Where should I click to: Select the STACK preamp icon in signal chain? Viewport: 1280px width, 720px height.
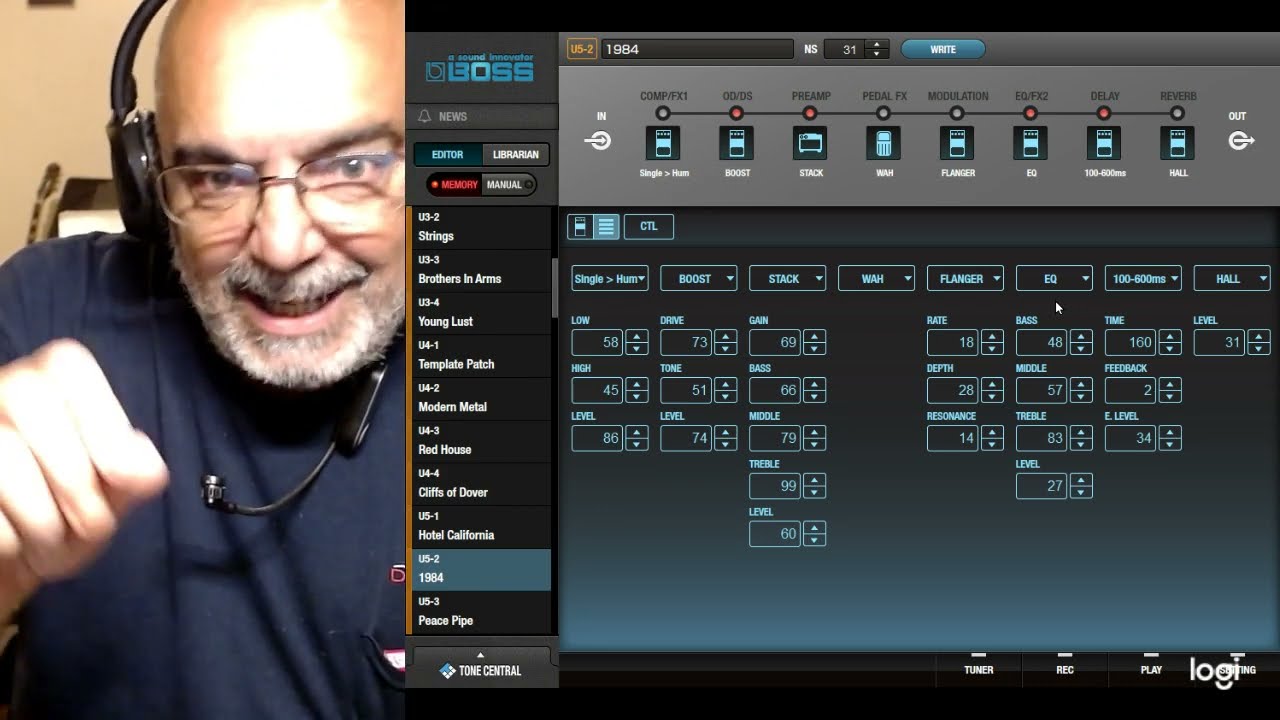tap(810, 143)
